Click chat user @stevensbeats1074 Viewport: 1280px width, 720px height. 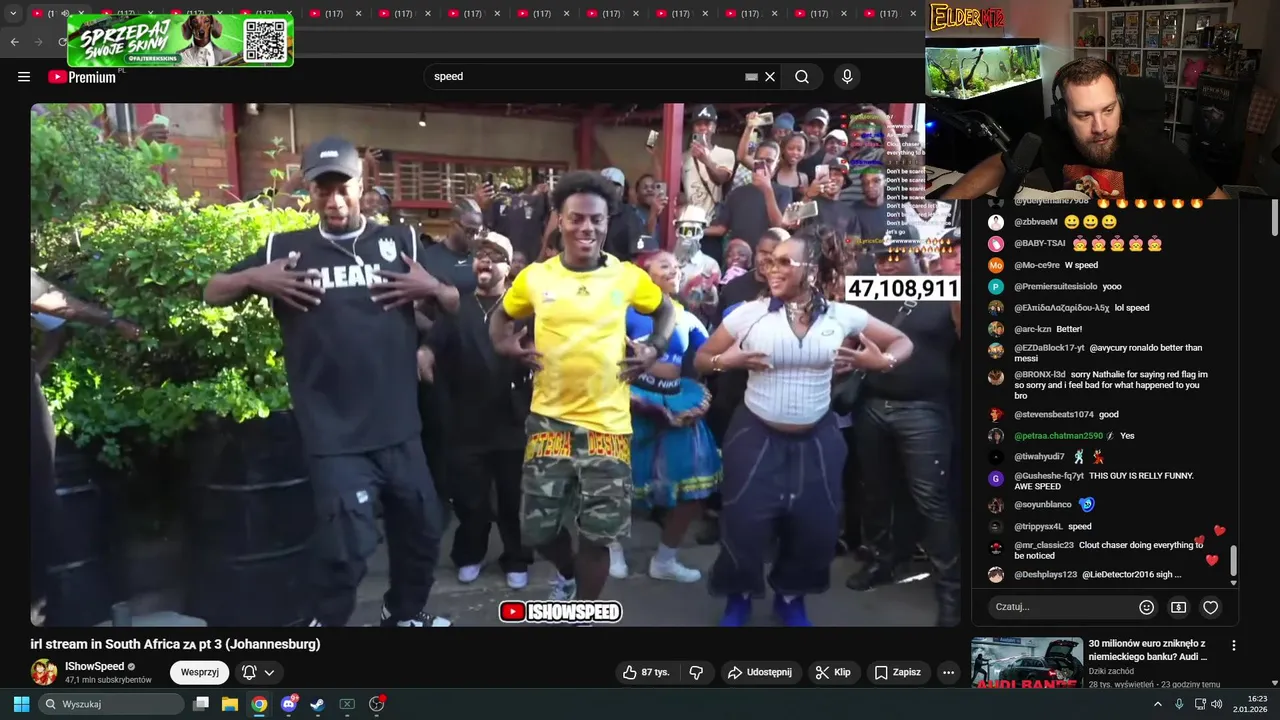pyautogui.click(x=1053, y=414)
